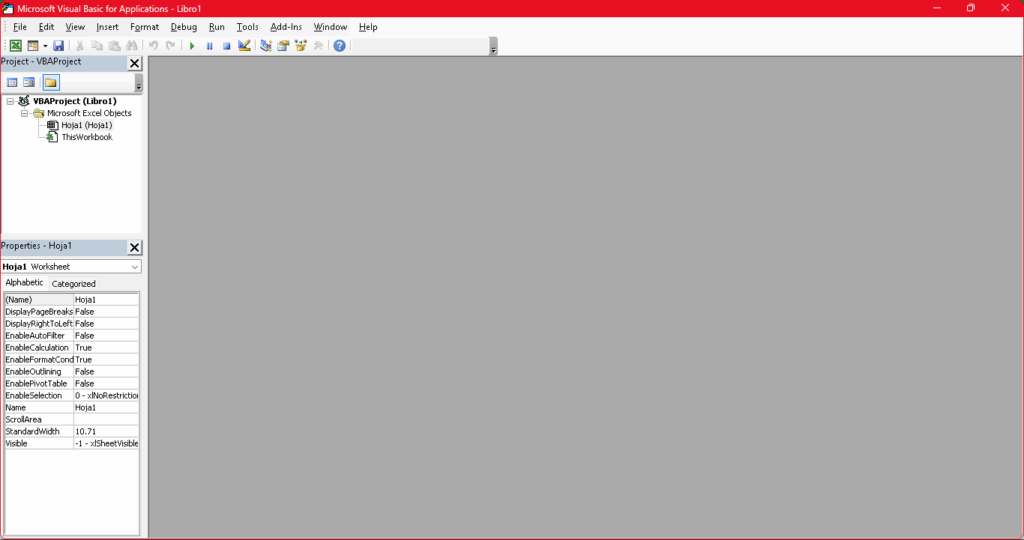Open the File menu

click(x=20, y=27)
